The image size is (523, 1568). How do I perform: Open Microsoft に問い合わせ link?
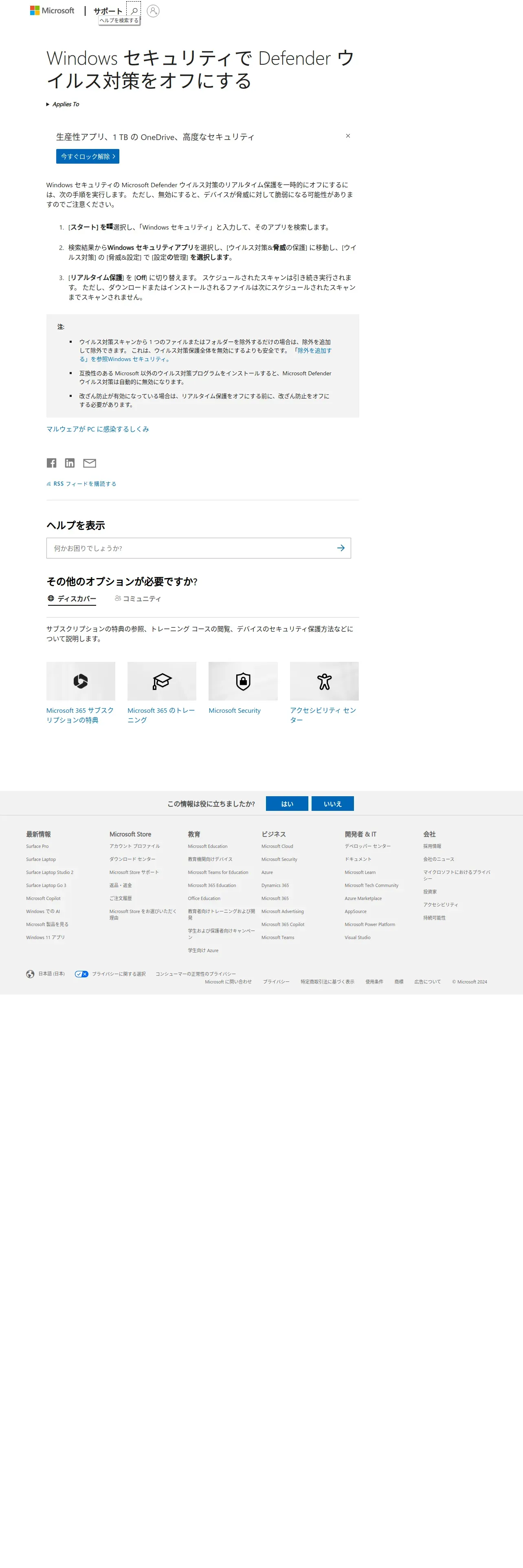[229, 982]
